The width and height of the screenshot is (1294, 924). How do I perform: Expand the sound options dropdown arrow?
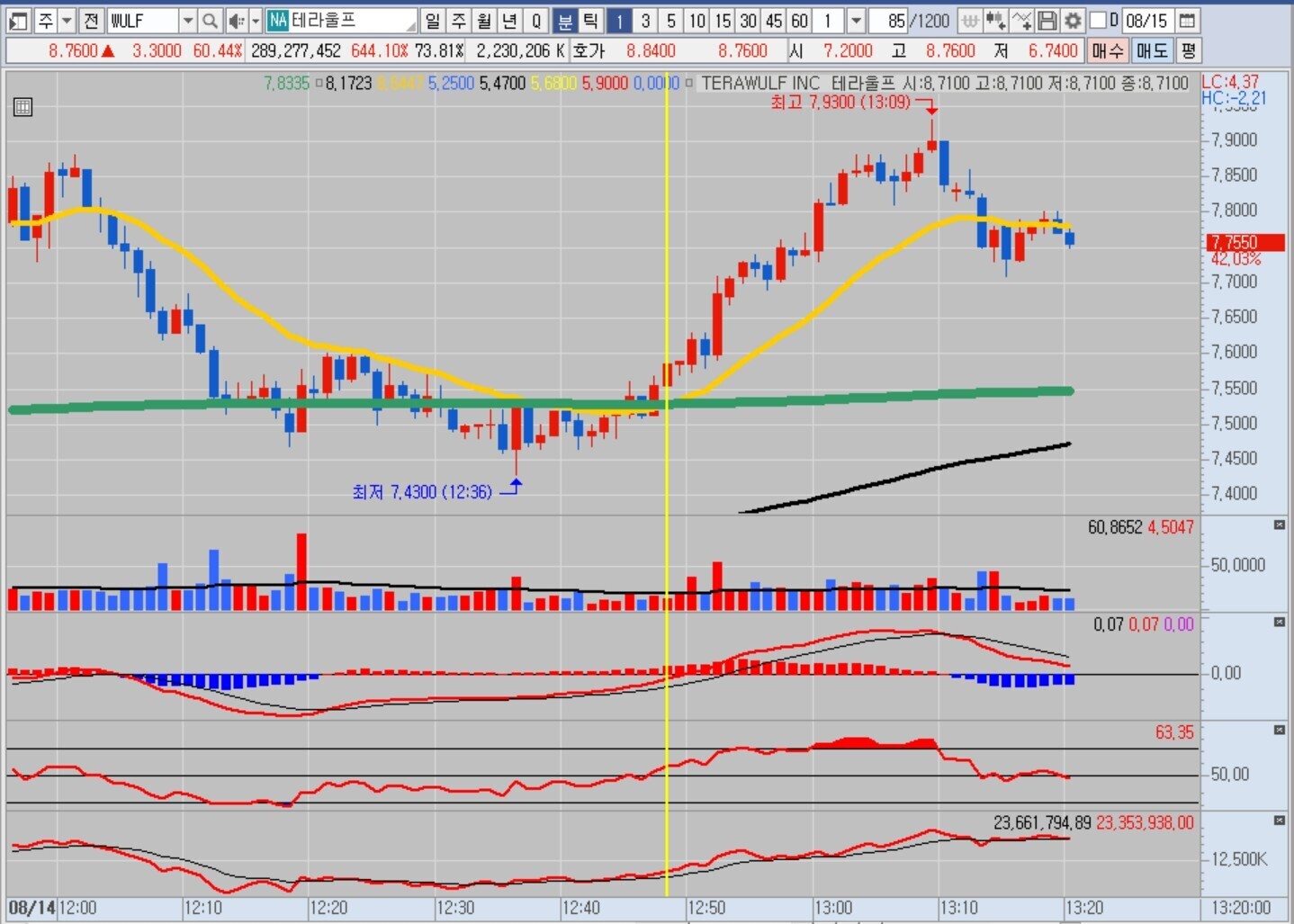(x=255, y=20)
